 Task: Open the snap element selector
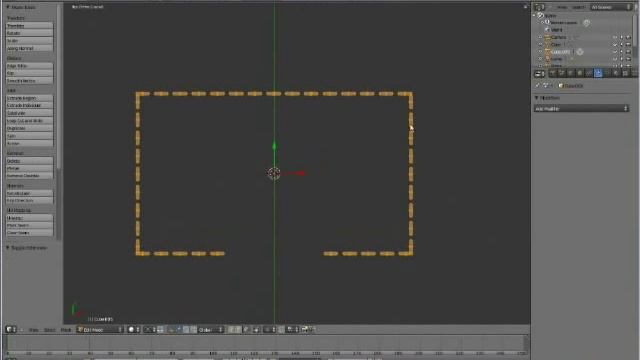pos(292,329)
